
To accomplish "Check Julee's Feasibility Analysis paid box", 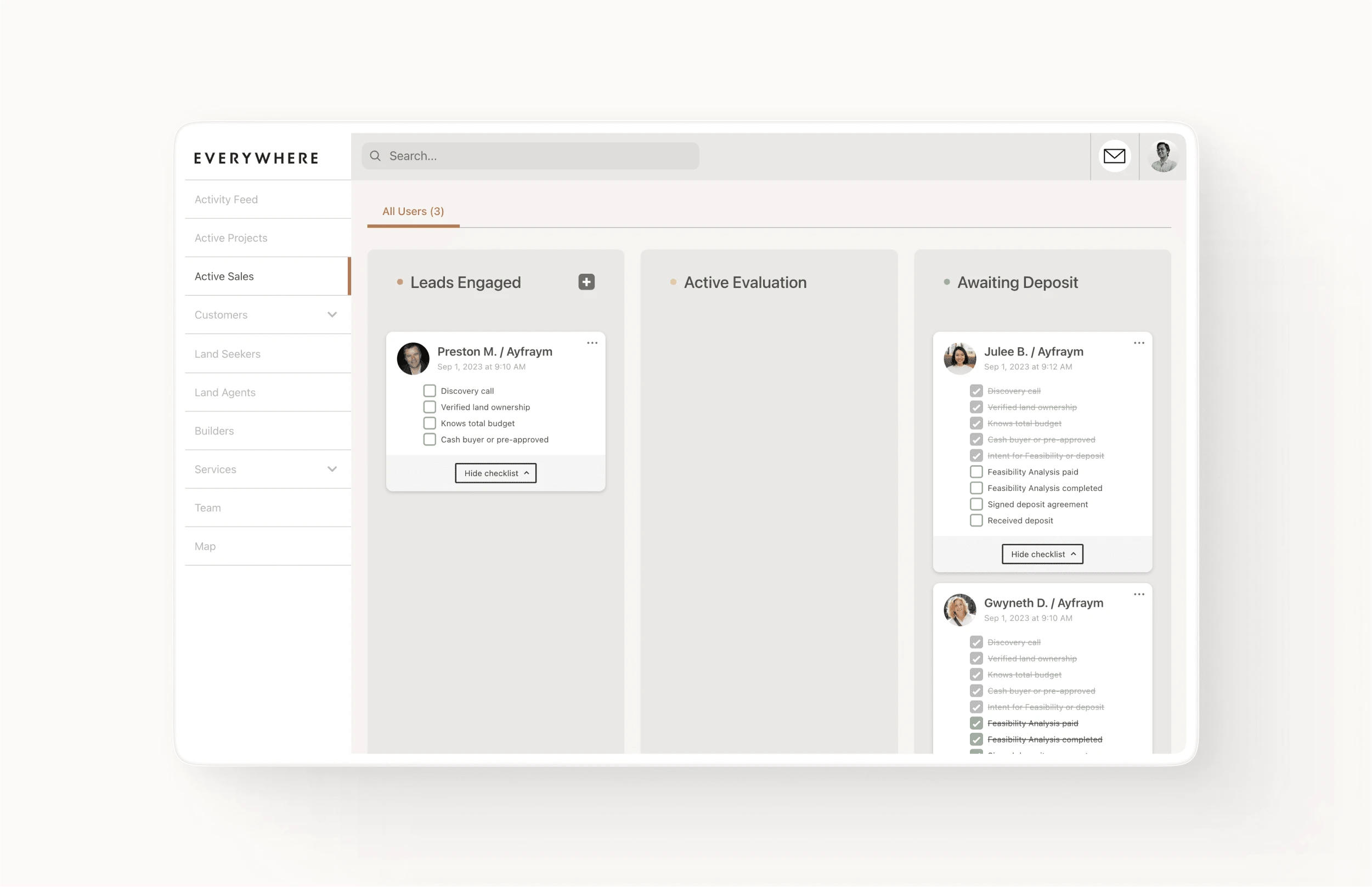I will [x=976, y=472].
